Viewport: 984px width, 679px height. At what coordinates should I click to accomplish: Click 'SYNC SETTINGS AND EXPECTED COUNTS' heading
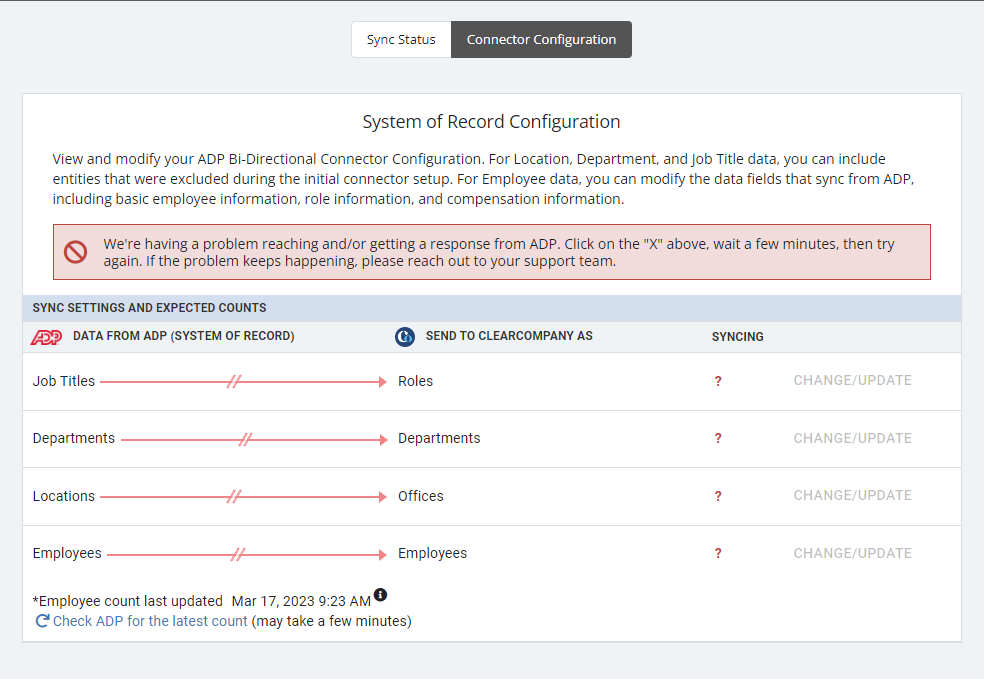pos(149,307)
